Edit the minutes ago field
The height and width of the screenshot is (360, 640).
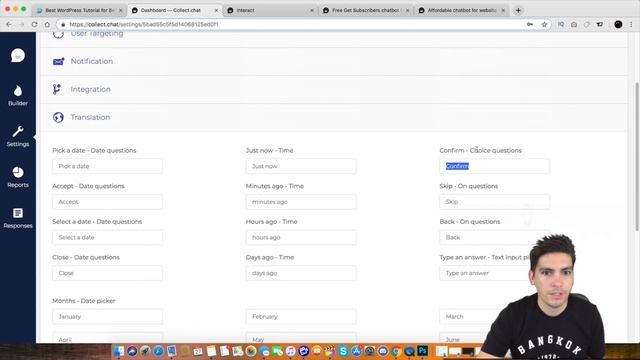click(x=301, y=202)
